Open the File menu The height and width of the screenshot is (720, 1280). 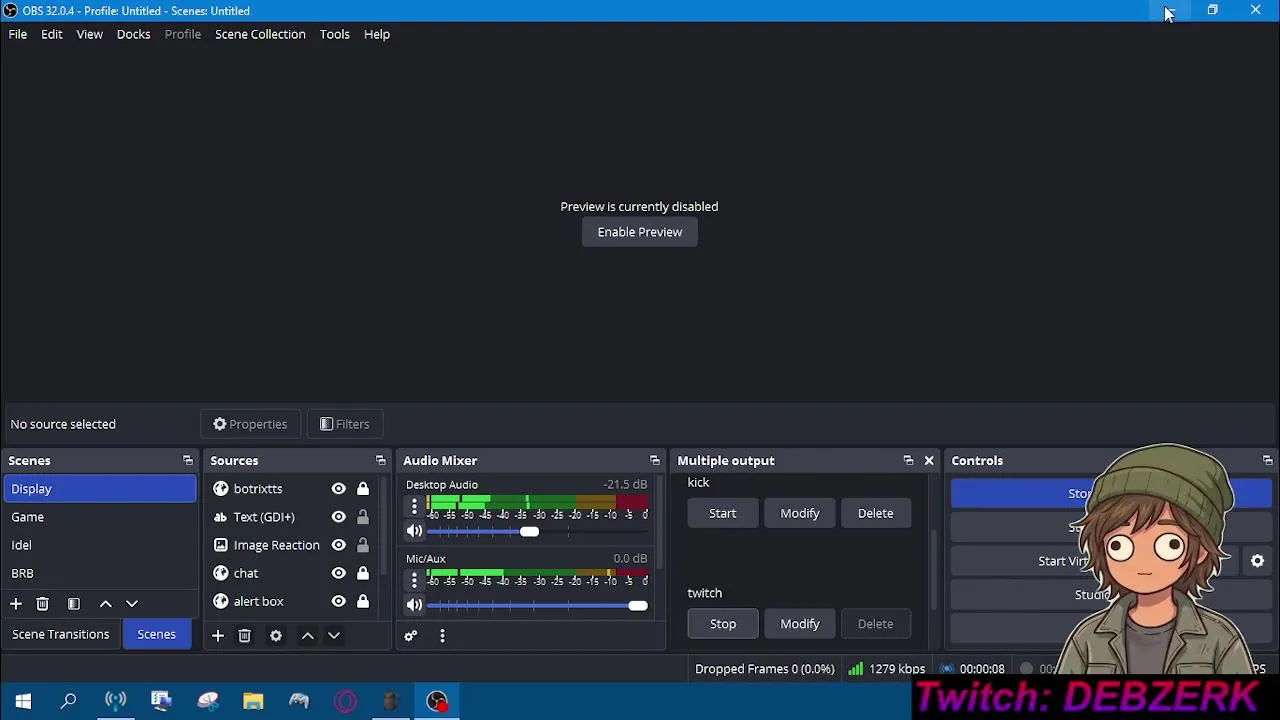(18, 34)
